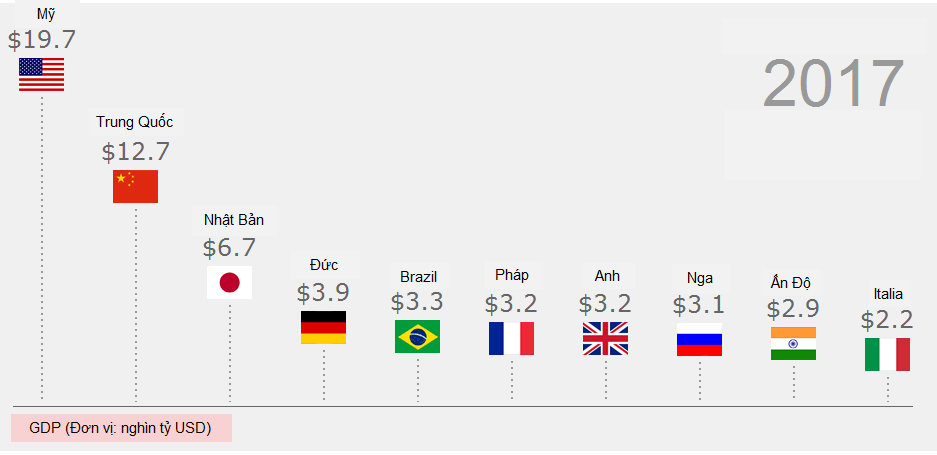Image resolution: width=937 pixels, height=455 pixels.
Task: Click the China flag icon
Action: point(135,186)
